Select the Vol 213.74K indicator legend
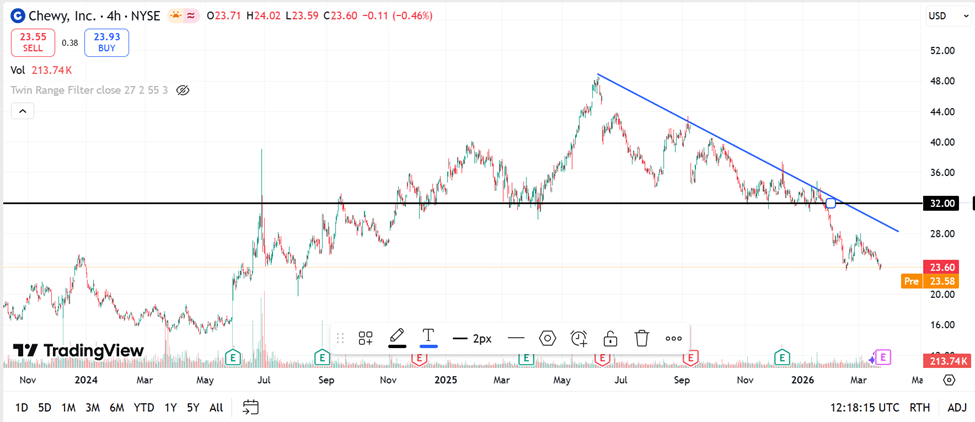975x422 pixels. click(40, 71)
